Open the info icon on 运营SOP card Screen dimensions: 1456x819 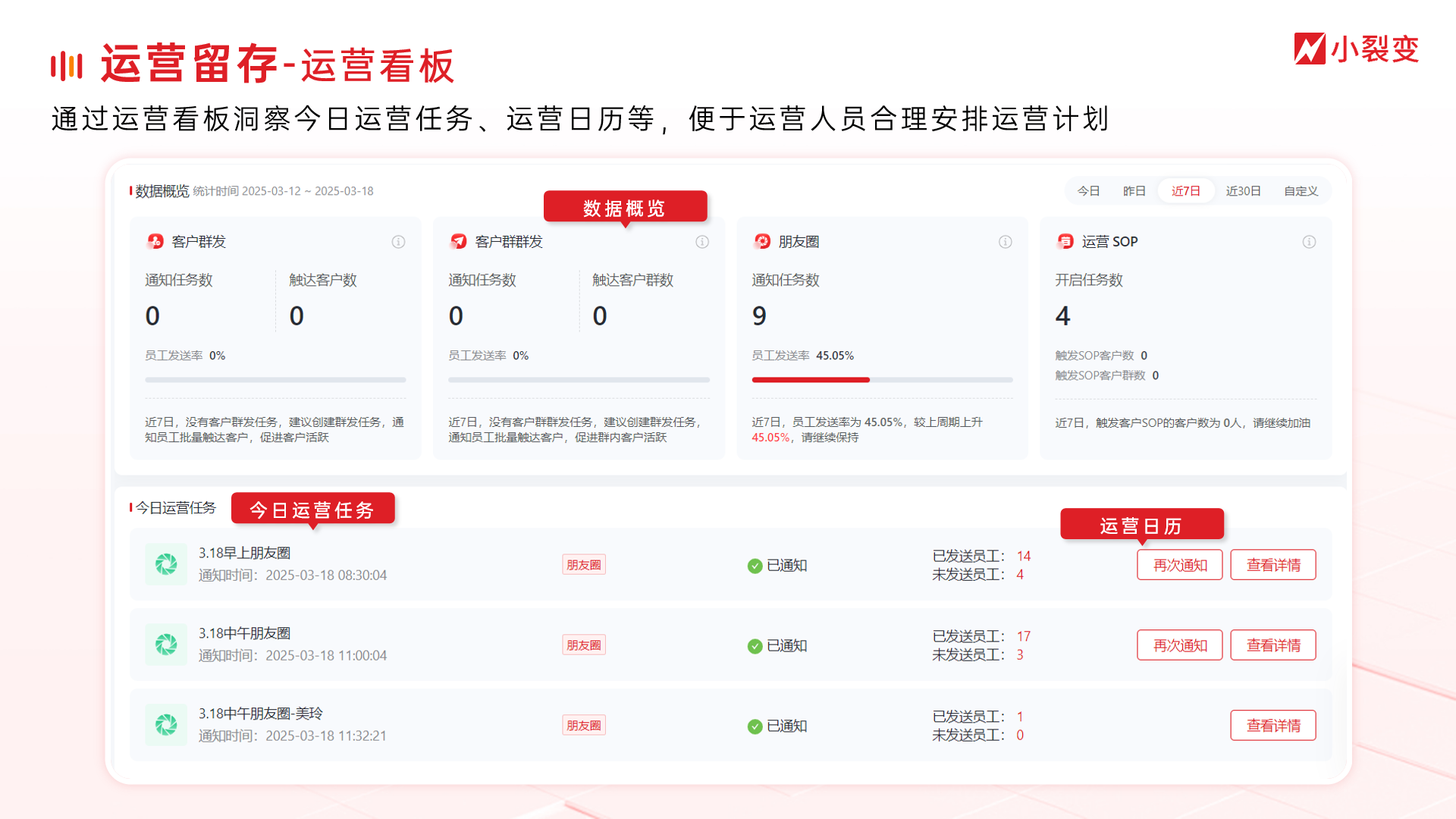(x=1308, y=242)
